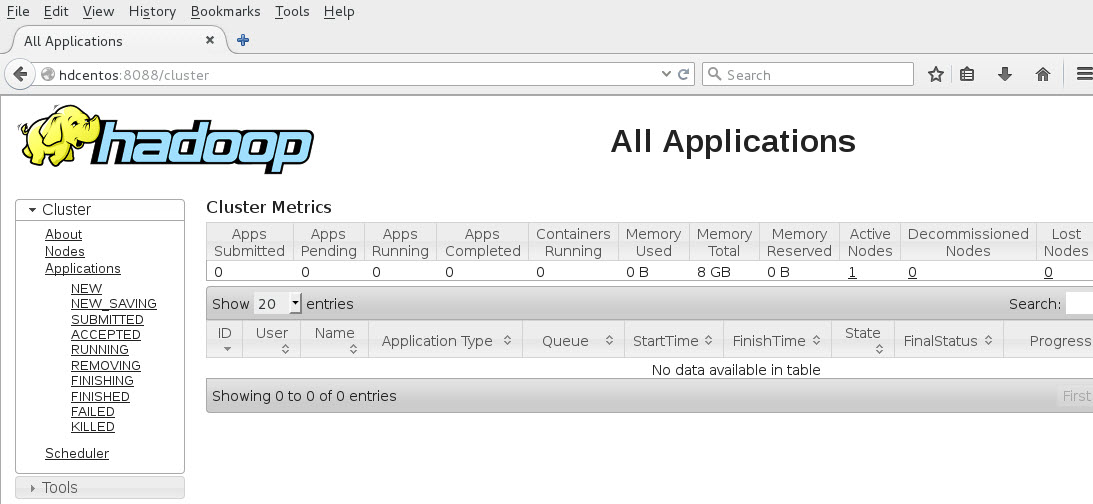Go to the home page icon
This screenshot has height=504, width=1093.
pyautogui.click(x=1043, y=75)
